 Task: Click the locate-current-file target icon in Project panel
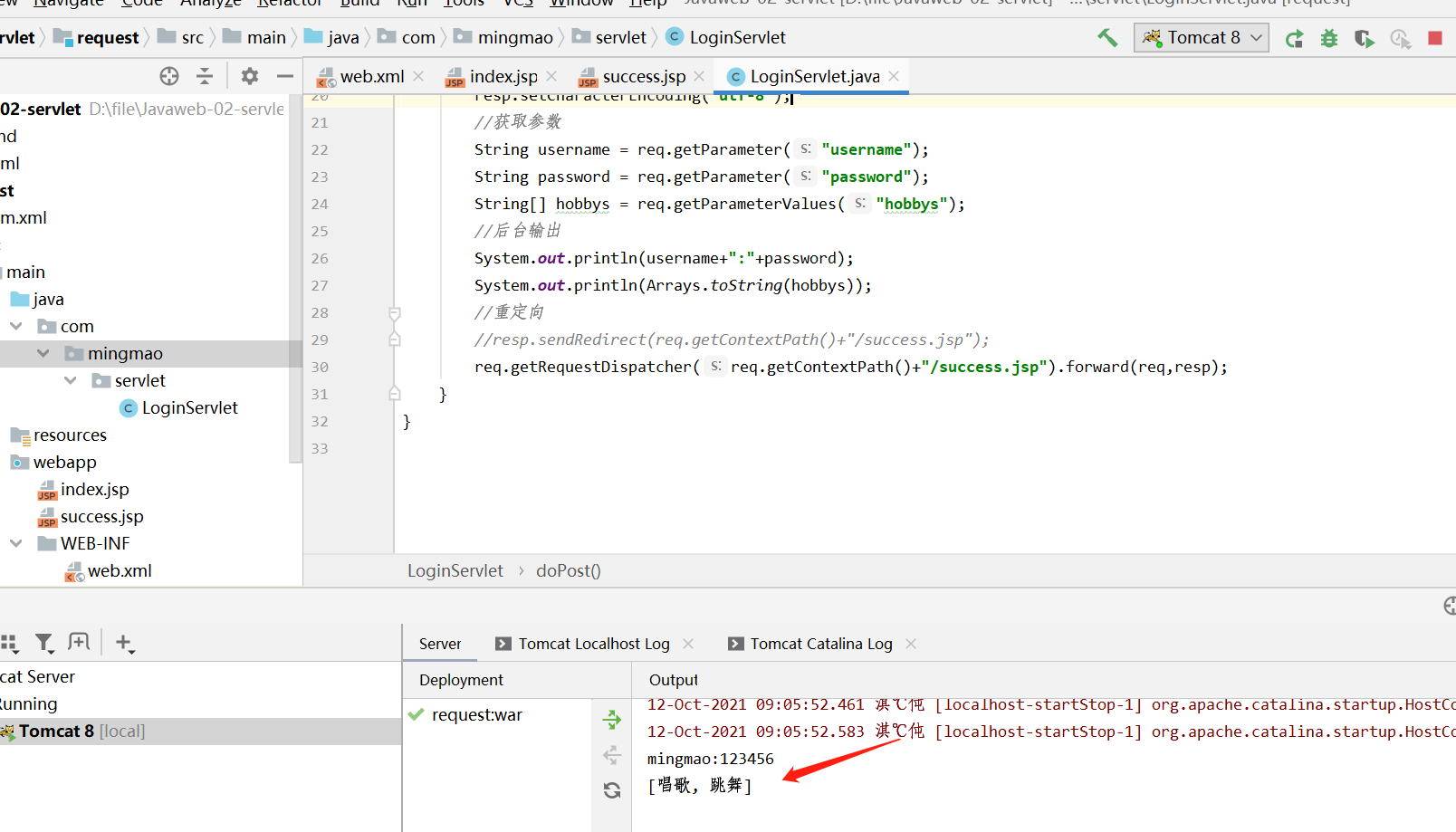(x=169, y=76)
